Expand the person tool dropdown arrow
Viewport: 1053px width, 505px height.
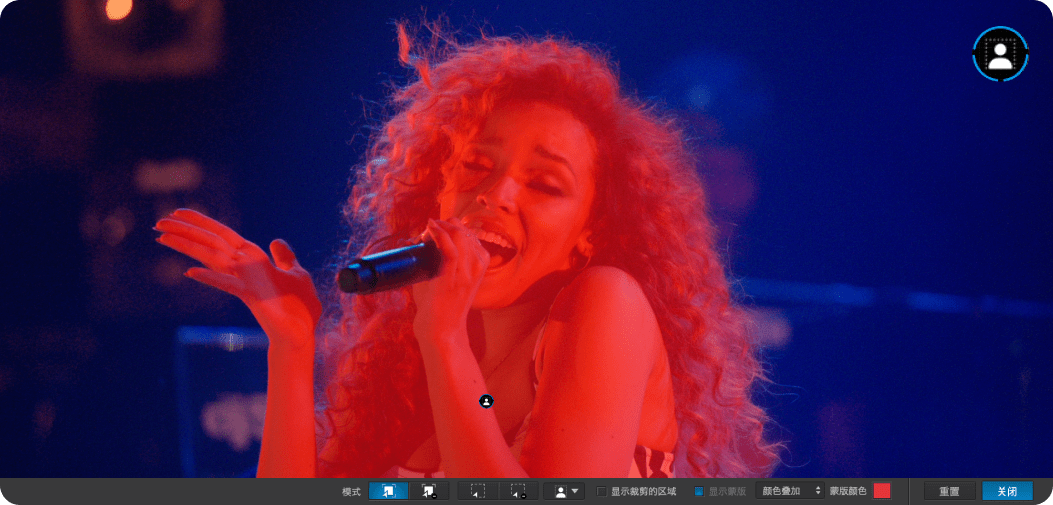(x=575, y=491)
